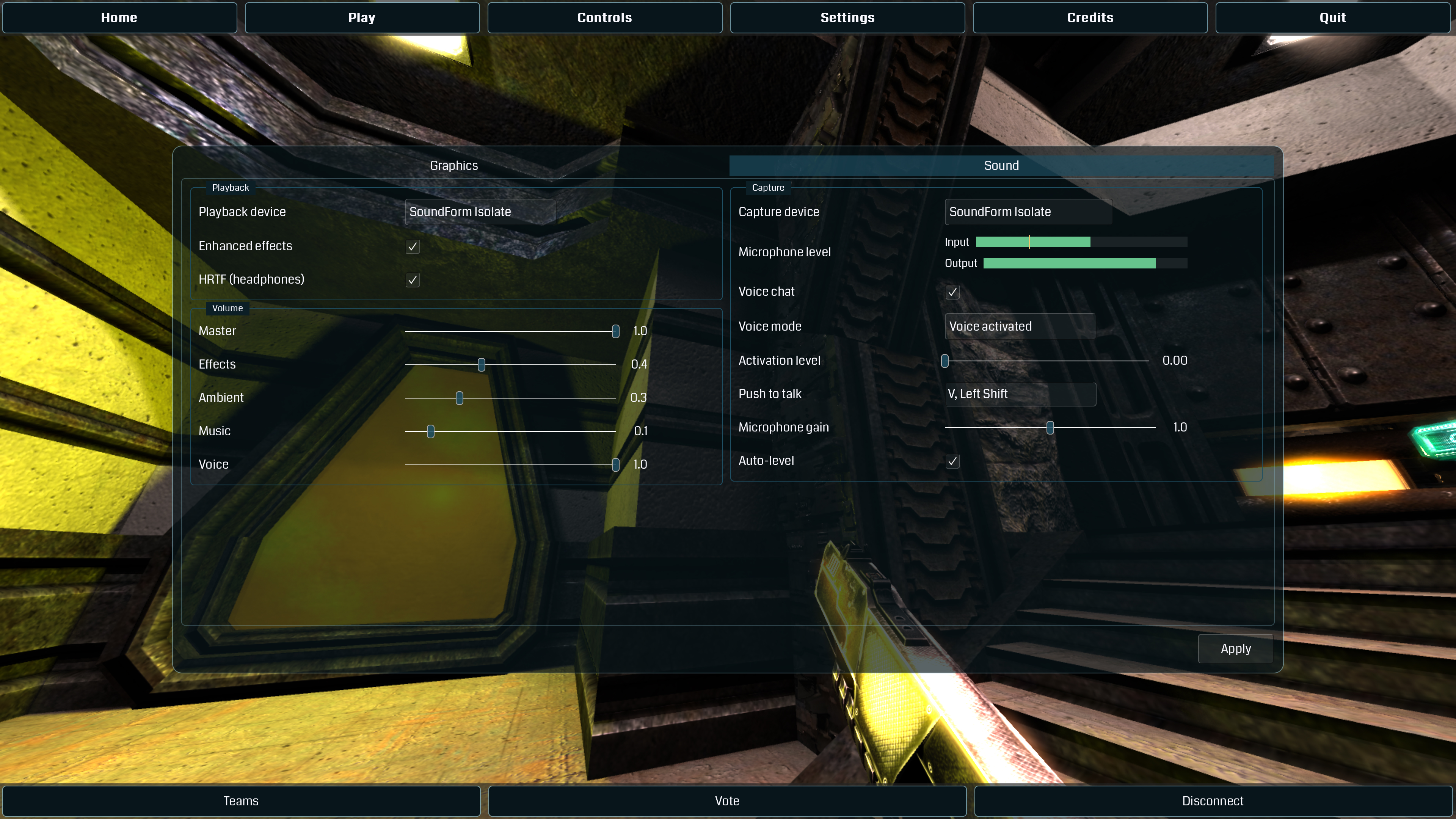Expand the Voice mode dropdown
This screenshot has width=1456, height=819.
coord(1020,326)
